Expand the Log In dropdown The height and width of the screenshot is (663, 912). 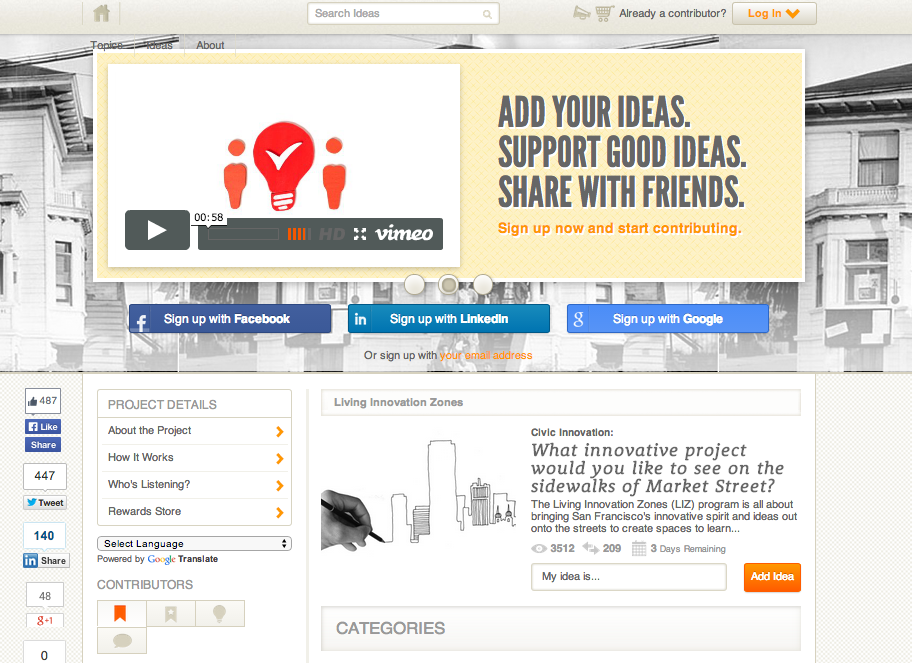(x=774, y=13)
